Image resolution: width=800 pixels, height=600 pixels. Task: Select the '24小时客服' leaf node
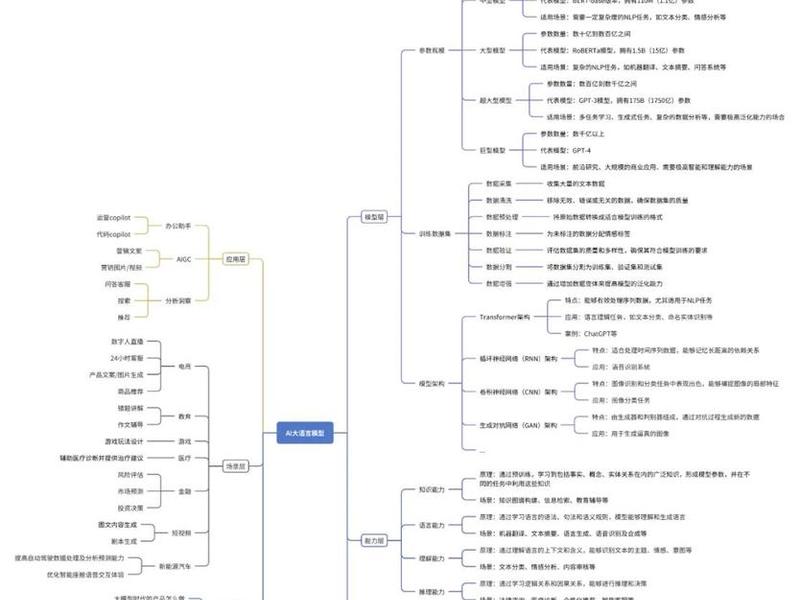click(x=127, y=358)
